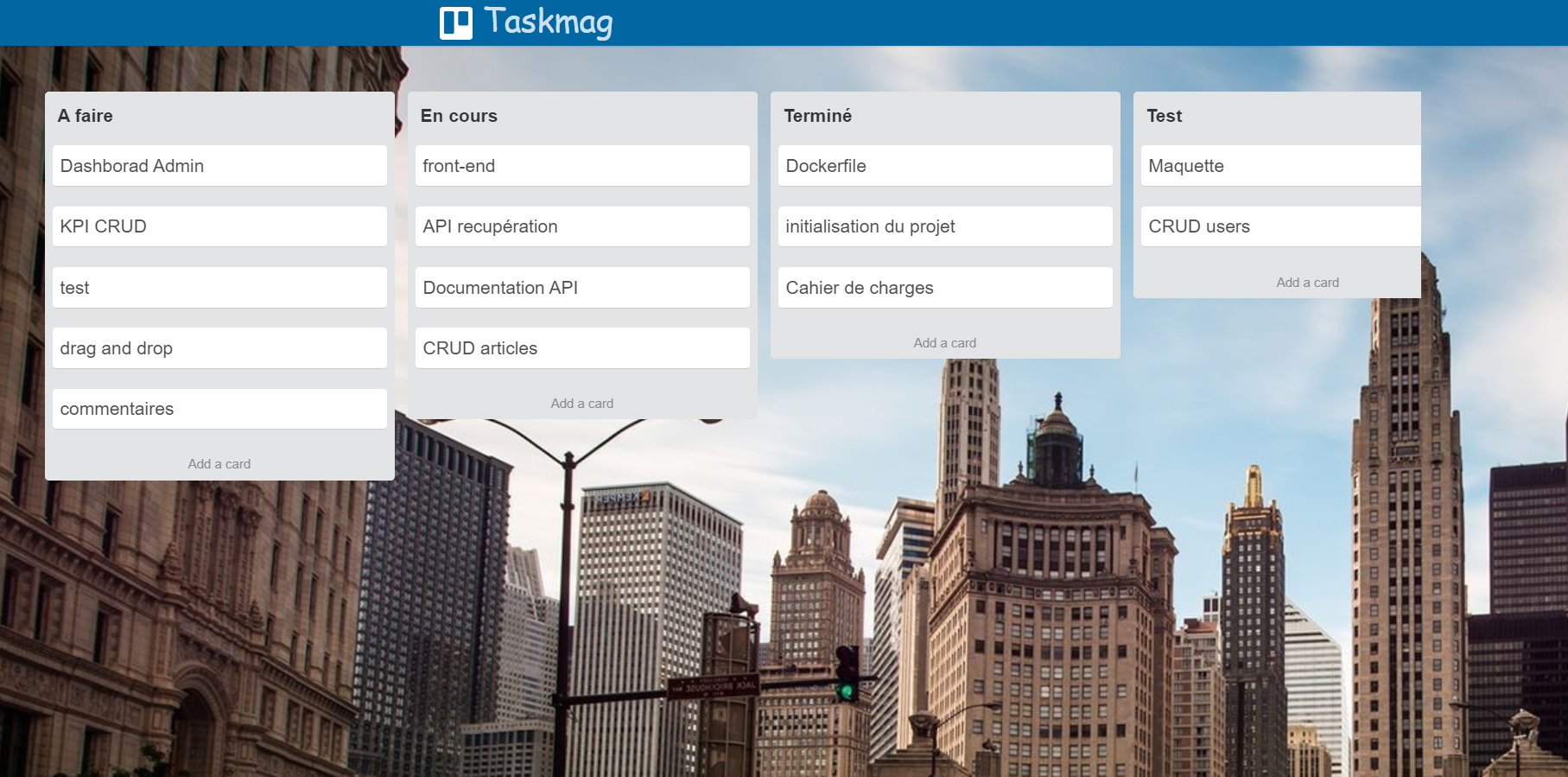Viewport: 1568px width, 777px height.
Task: Open the Cahier de charges card
Action: 945,288
